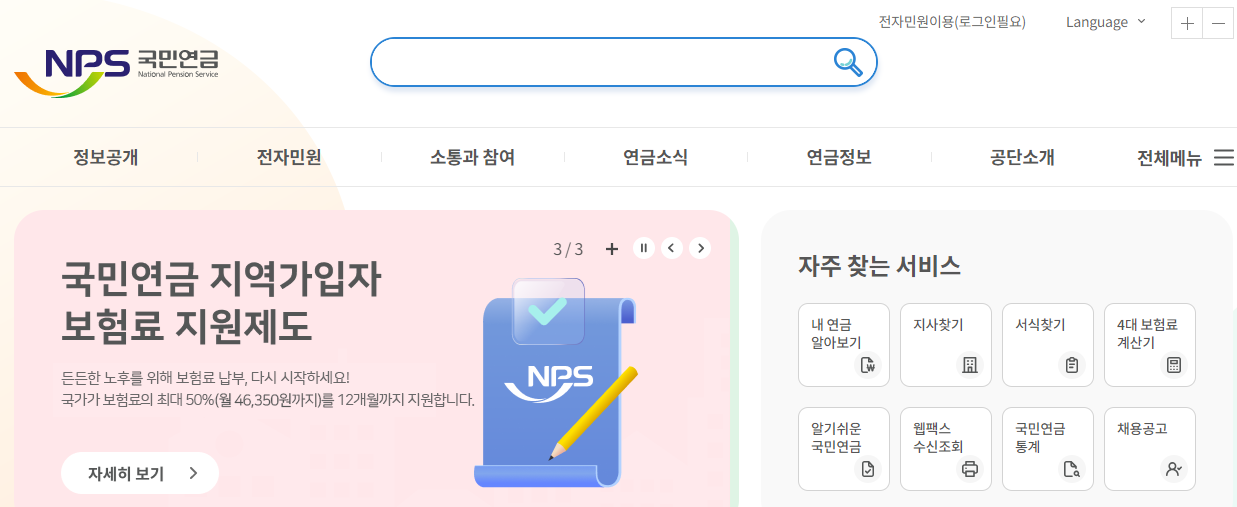Open 알기쉬운 국민연금 tile
Image resolution: width=1237 pixels, height=507 pixels.
[844, 449]
